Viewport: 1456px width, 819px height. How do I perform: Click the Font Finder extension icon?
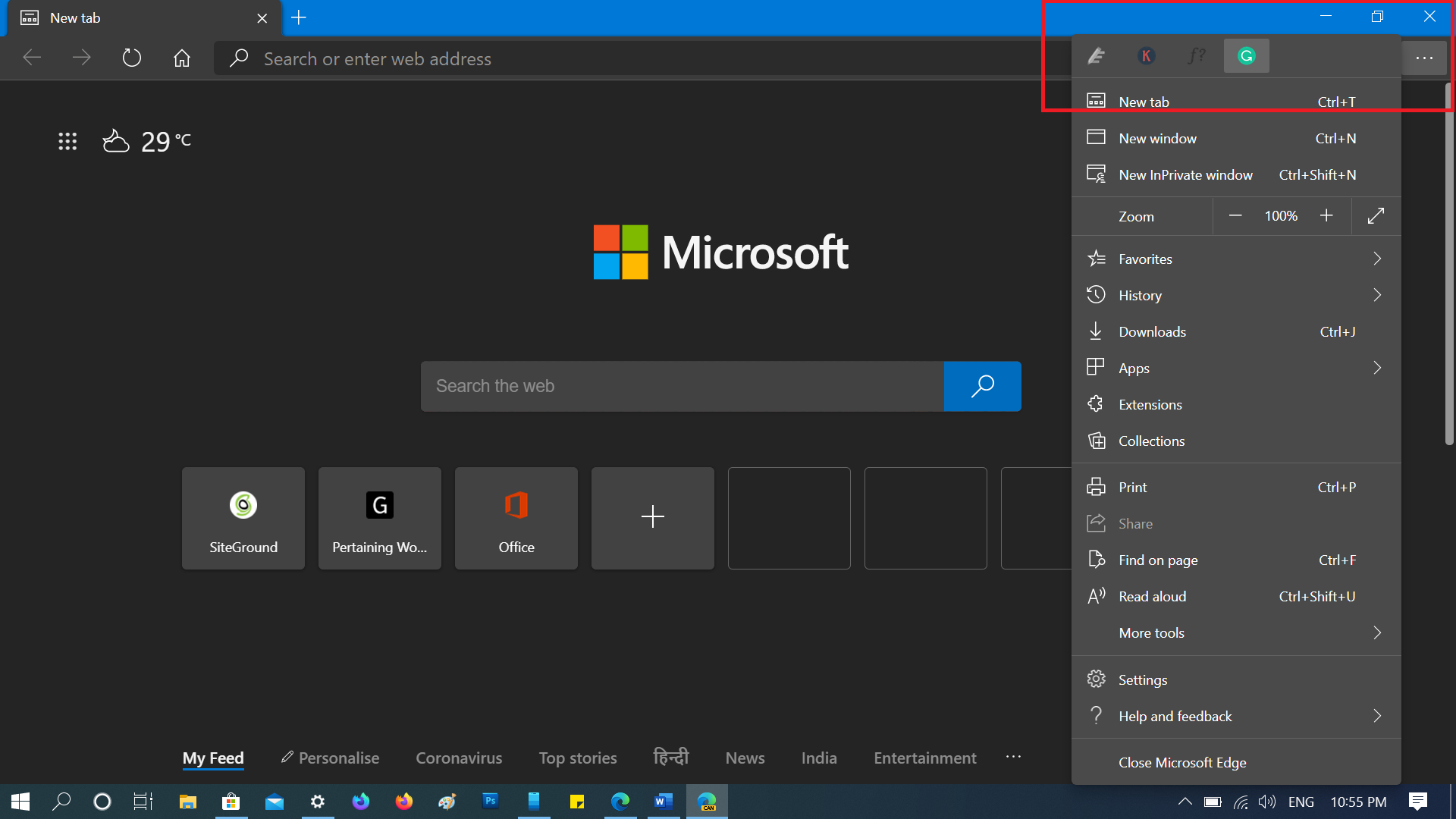[1196, 55]
